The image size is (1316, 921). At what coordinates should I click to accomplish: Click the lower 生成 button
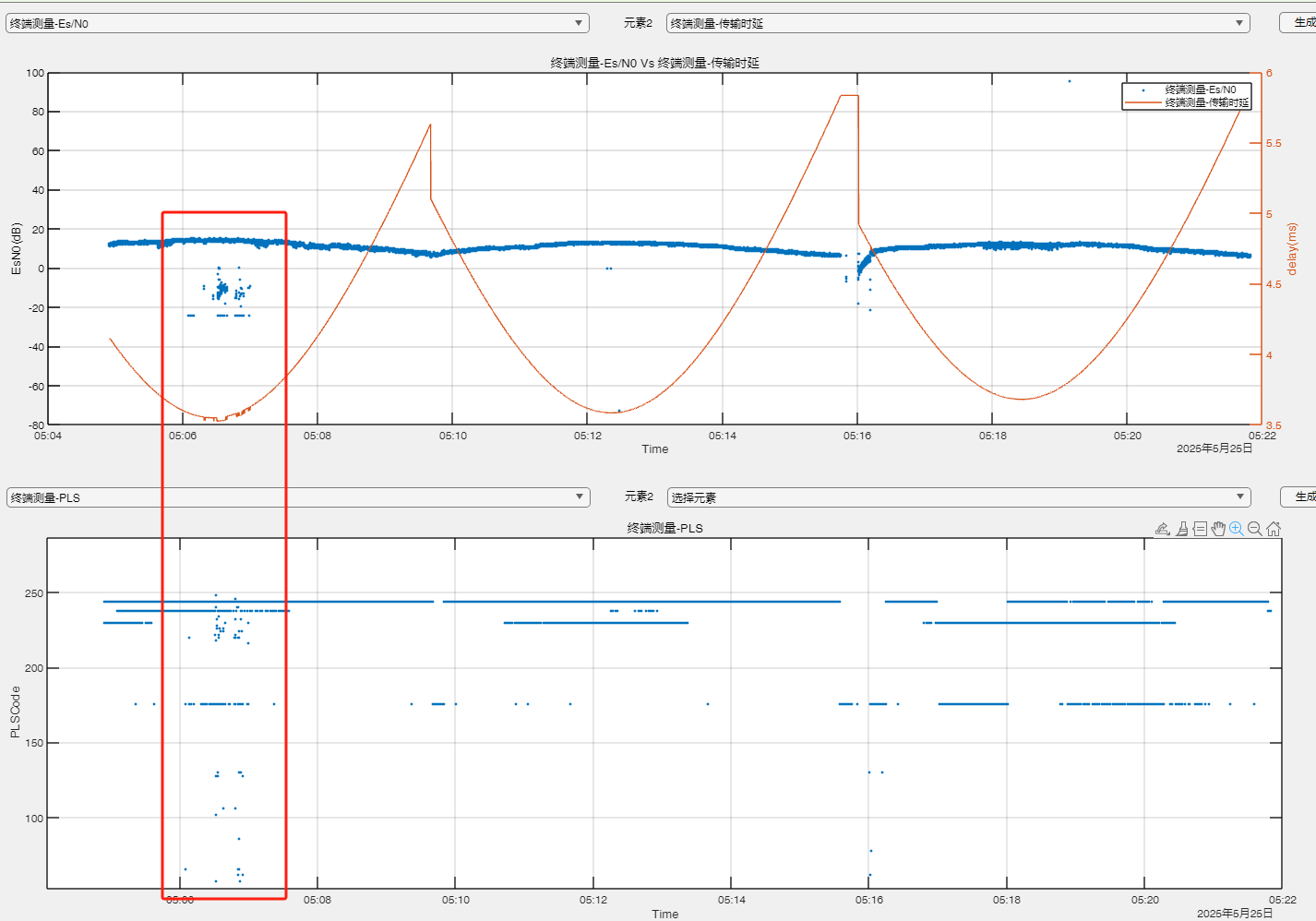pyautogui.click(x=1299, y=496)
